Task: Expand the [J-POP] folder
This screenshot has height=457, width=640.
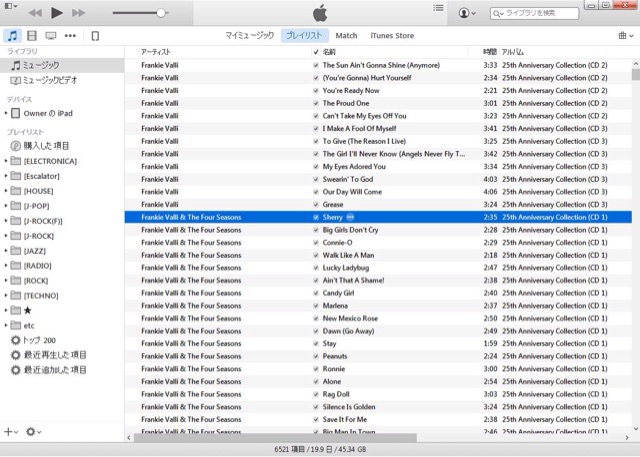Action: tap(6, 206)
